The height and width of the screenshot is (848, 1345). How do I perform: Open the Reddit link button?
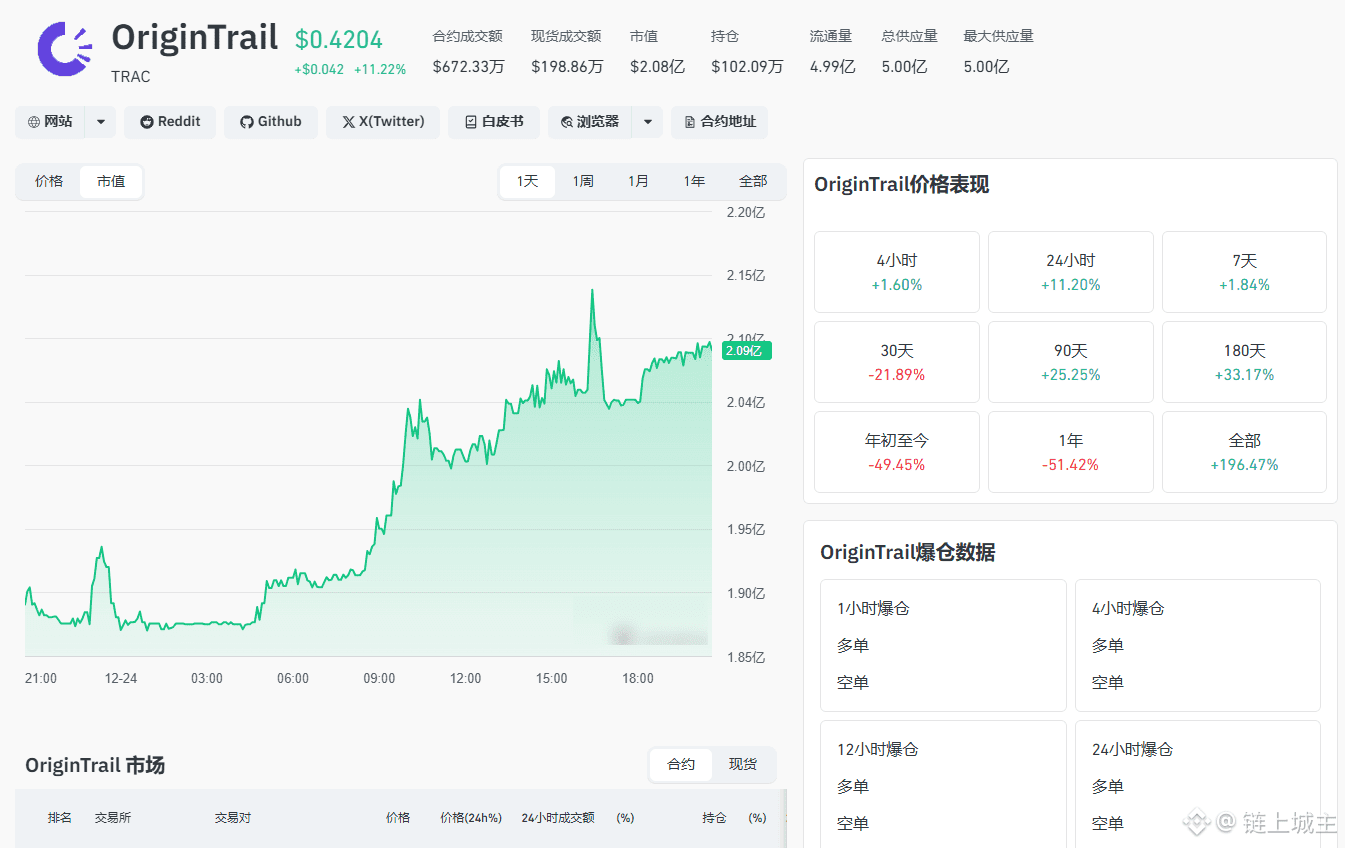point(170,122)
